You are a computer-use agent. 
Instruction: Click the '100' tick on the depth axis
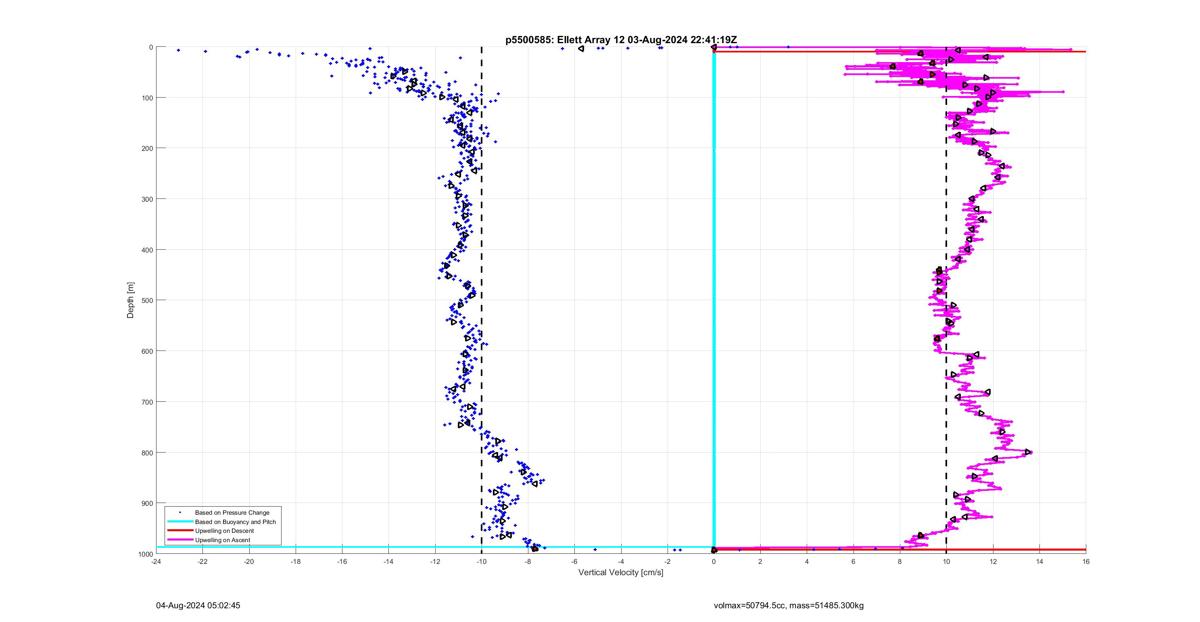point(147,98)
